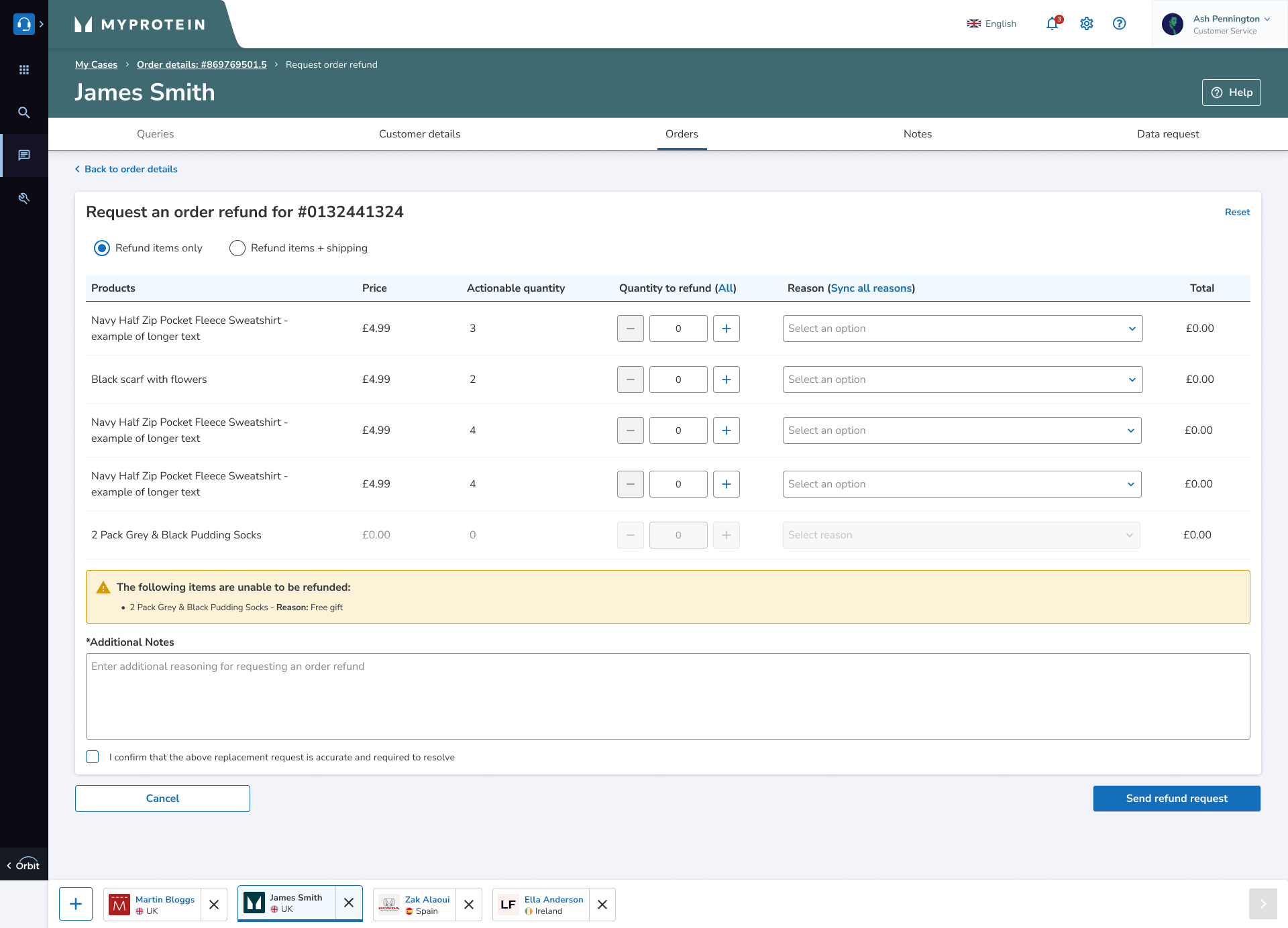Viewport: 1288px width, 928px height.
Task: Increase quantity for Black scarf with flowers
Action: pos(726,380)
